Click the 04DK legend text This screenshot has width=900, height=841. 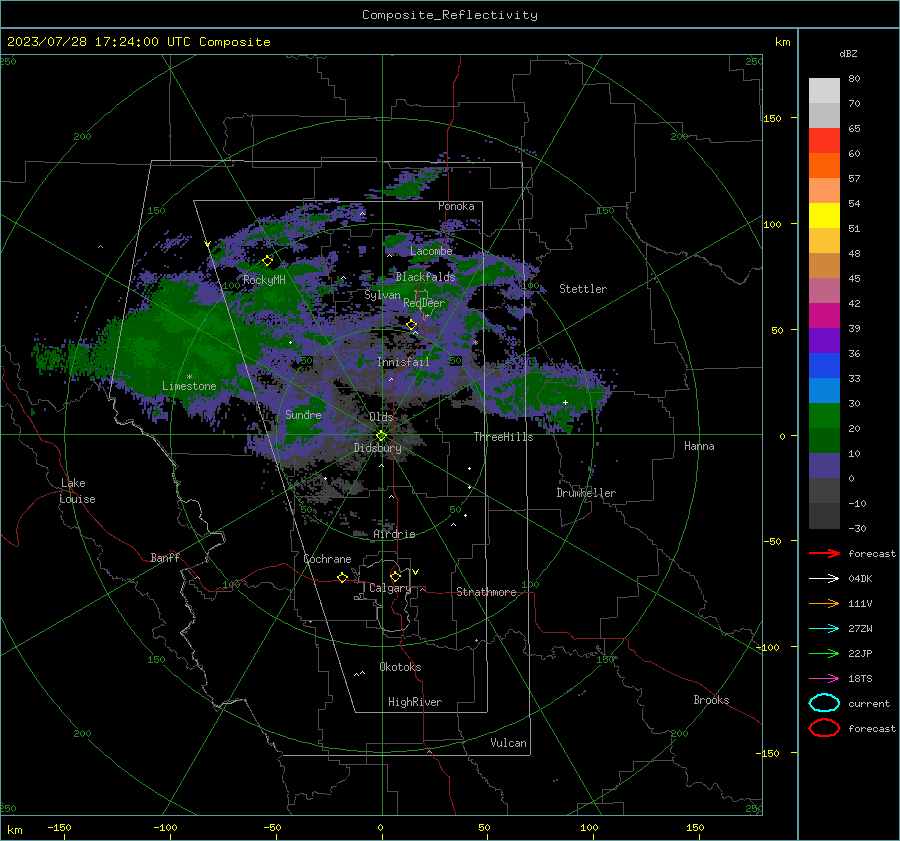pyautogui.click(x=860, y=578)
